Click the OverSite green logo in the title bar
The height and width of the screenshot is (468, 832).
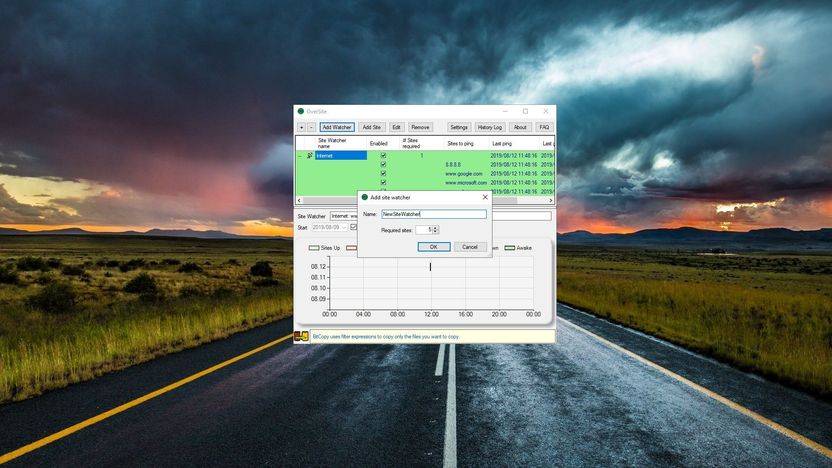301,111
